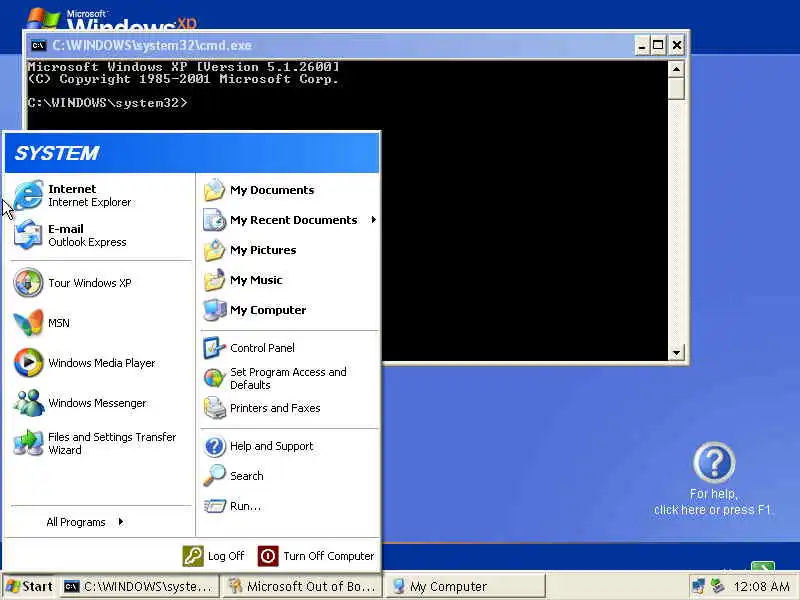
Task: Open the My Documents folder icon
Action: click(x=214, y=190)
